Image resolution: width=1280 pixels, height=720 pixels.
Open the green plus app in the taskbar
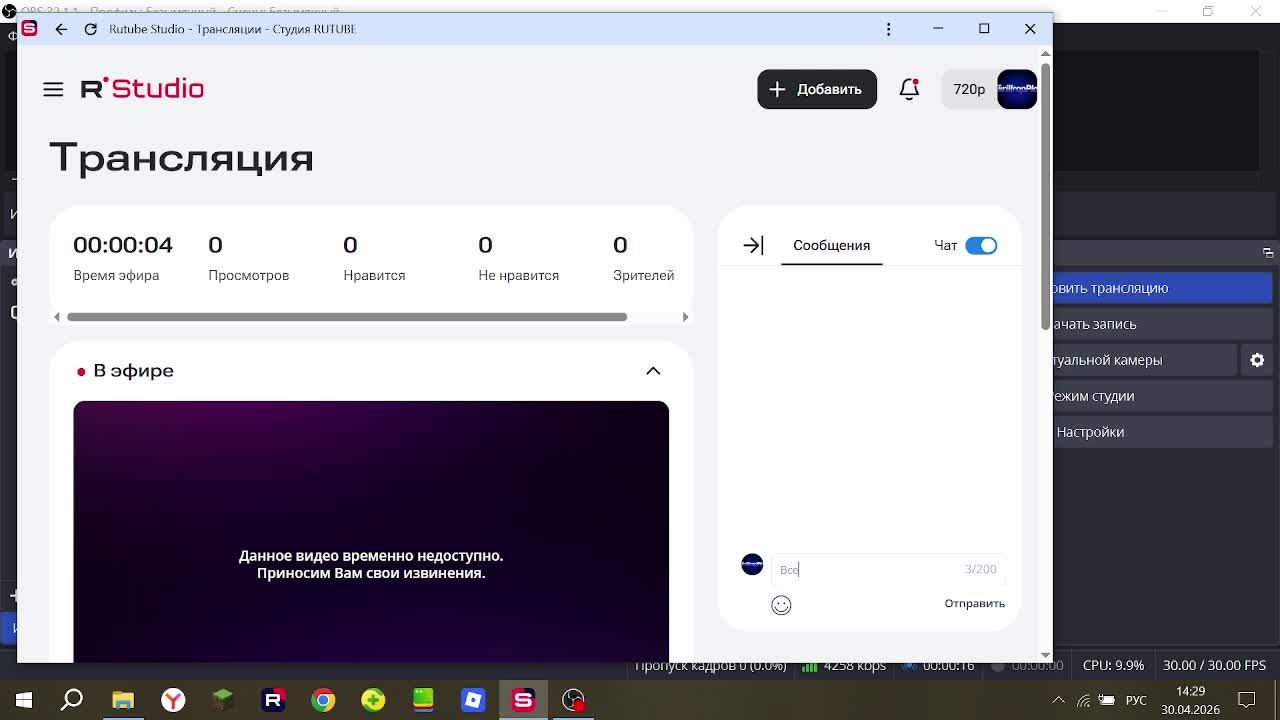click(373, 700)
